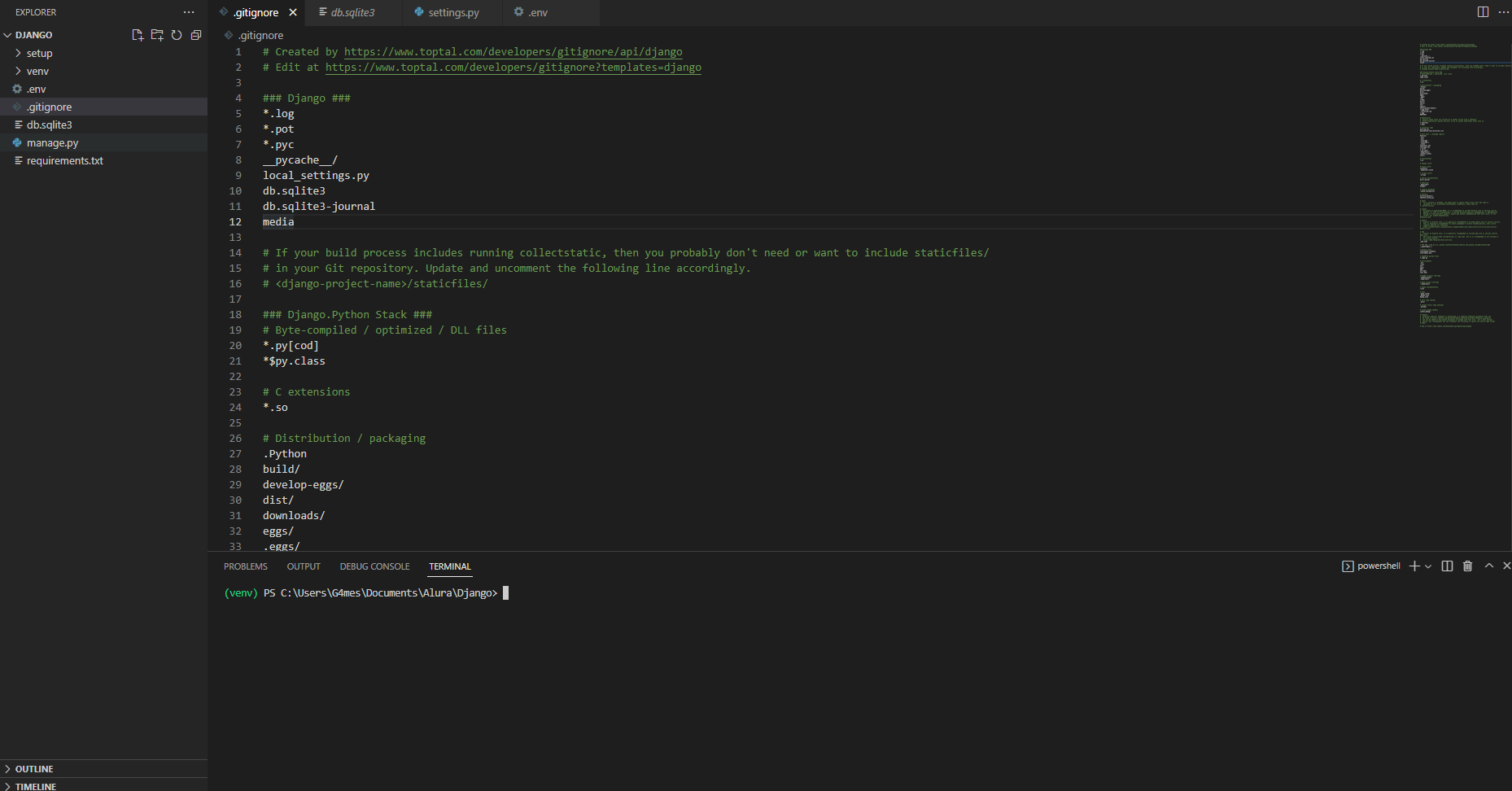Image resolution: width=1512 pixels, height=791 pixels.
Task: Click line number 12 in the gutter
Action: [235, 221]
